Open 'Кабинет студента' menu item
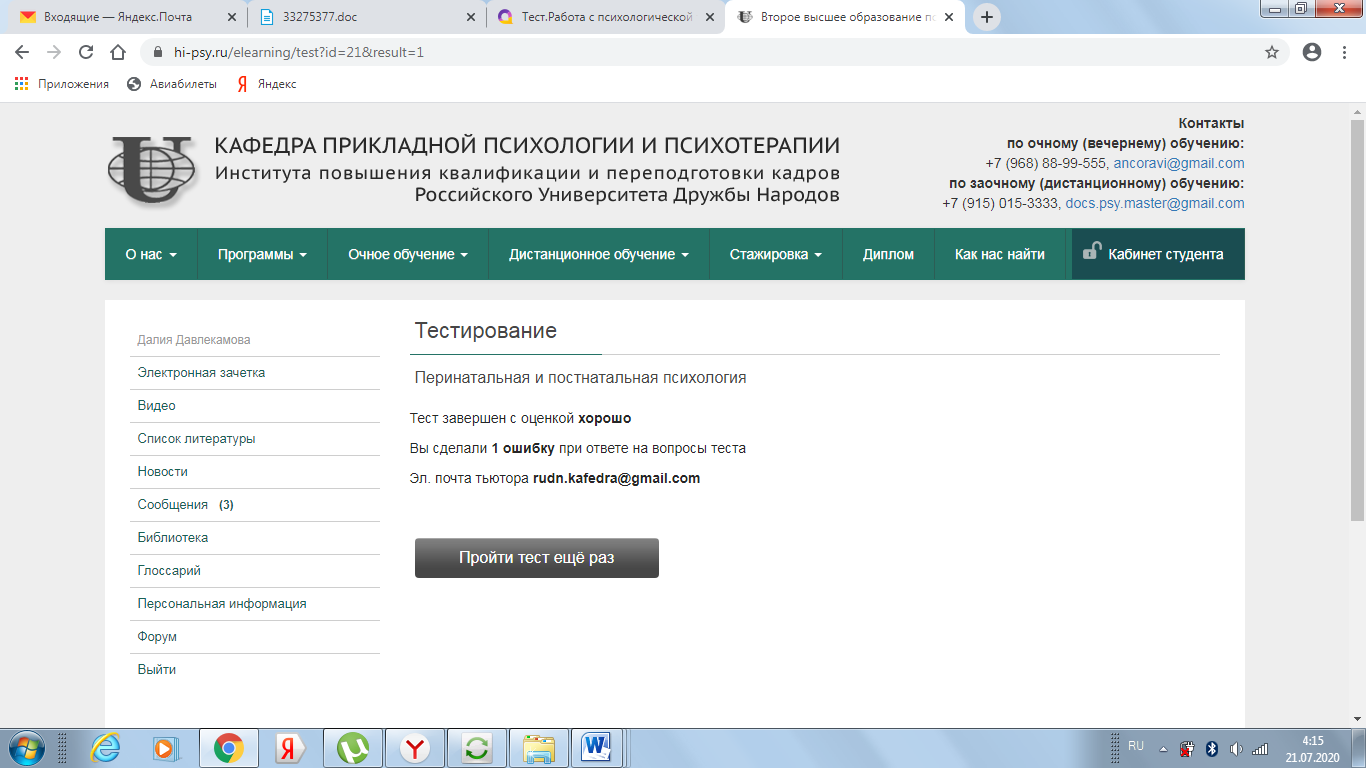The width and height of the screenshot is (1366, 768). pyautogui.click(x=1158, y=254)
